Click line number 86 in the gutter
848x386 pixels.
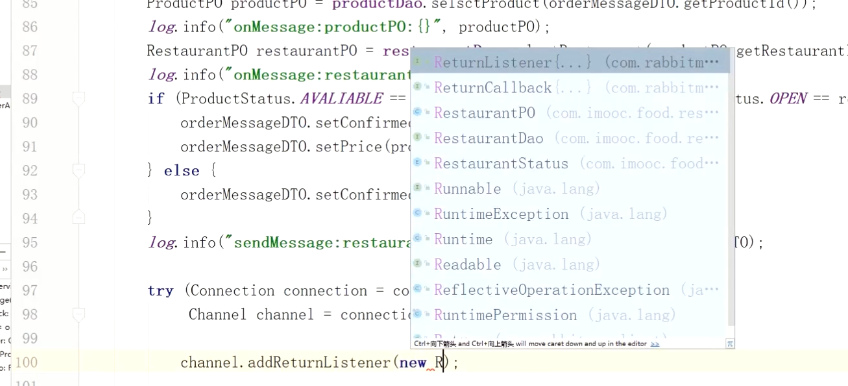tap(30, 26)
